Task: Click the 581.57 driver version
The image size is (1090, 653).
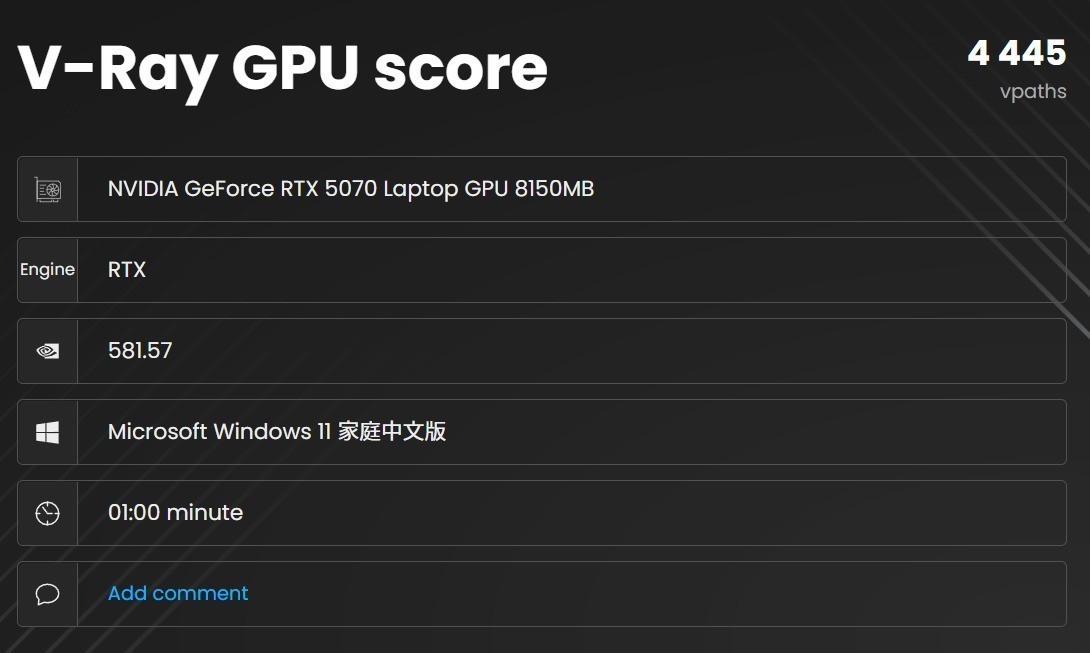Action: click(140, 351)
